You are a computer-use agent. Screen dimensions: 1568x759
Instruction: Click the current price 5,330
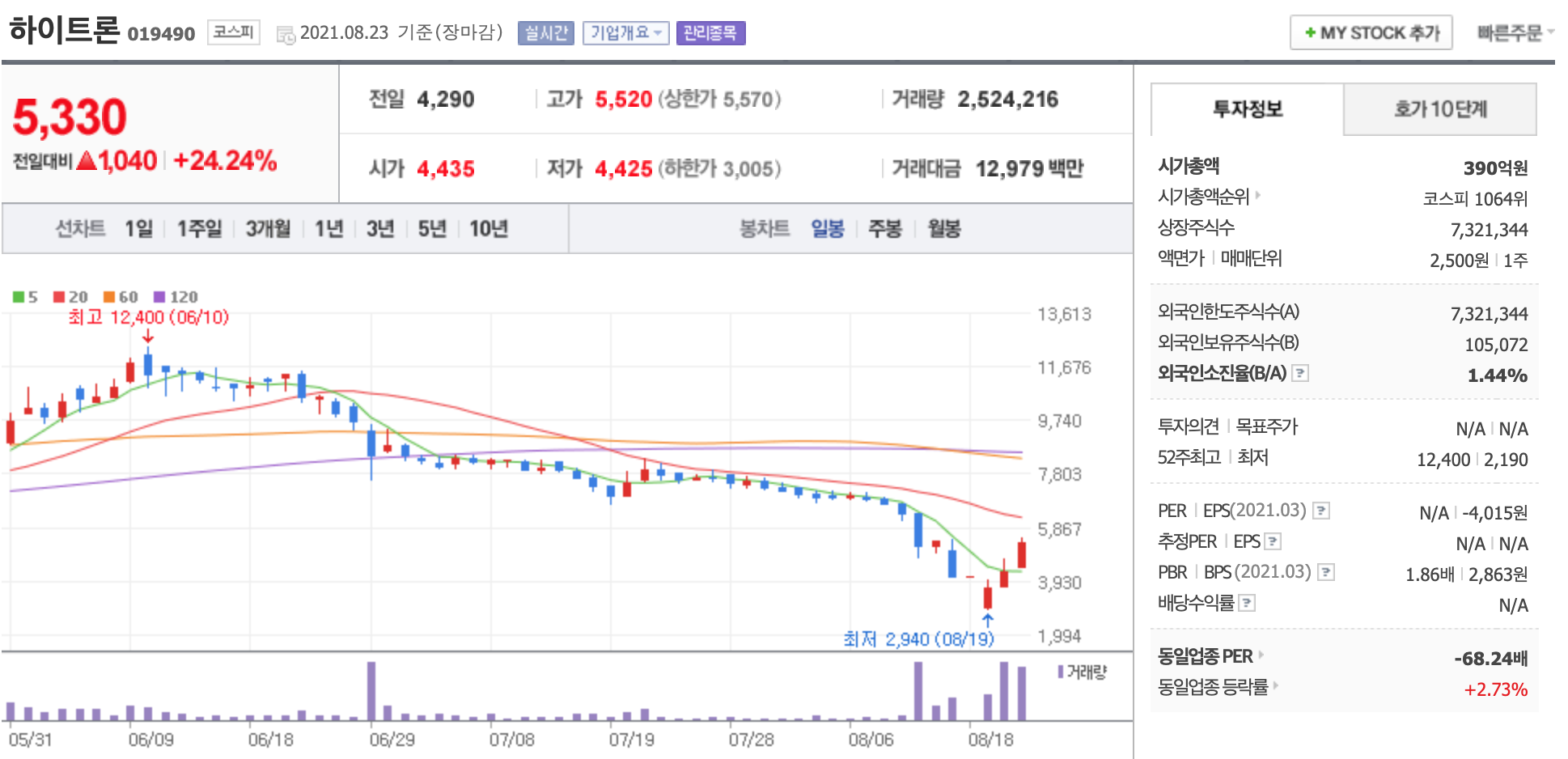[x=70, y=117]
